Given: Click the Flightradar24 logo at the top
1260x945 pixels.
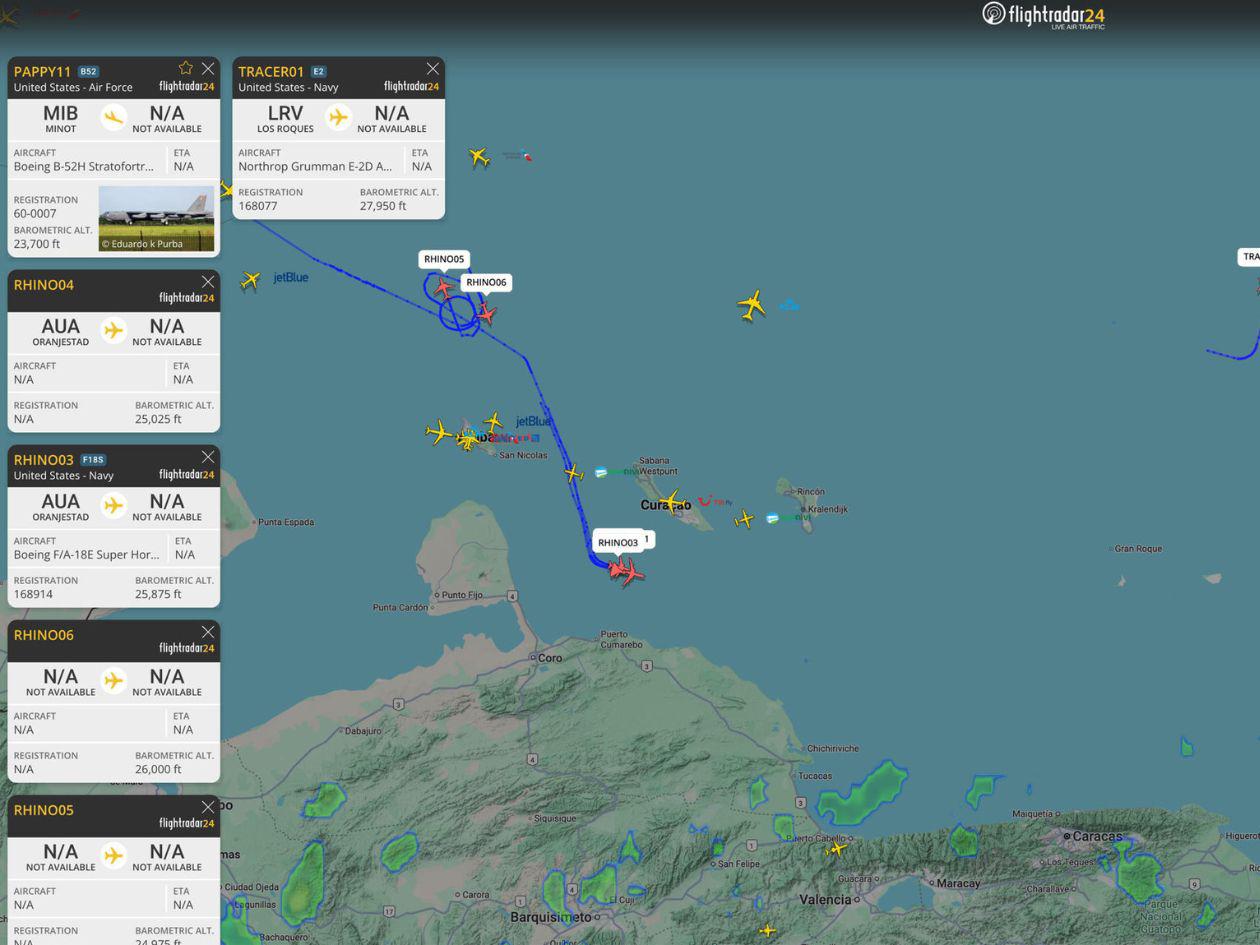Looking at the screenshot, I should (1044, 16).
